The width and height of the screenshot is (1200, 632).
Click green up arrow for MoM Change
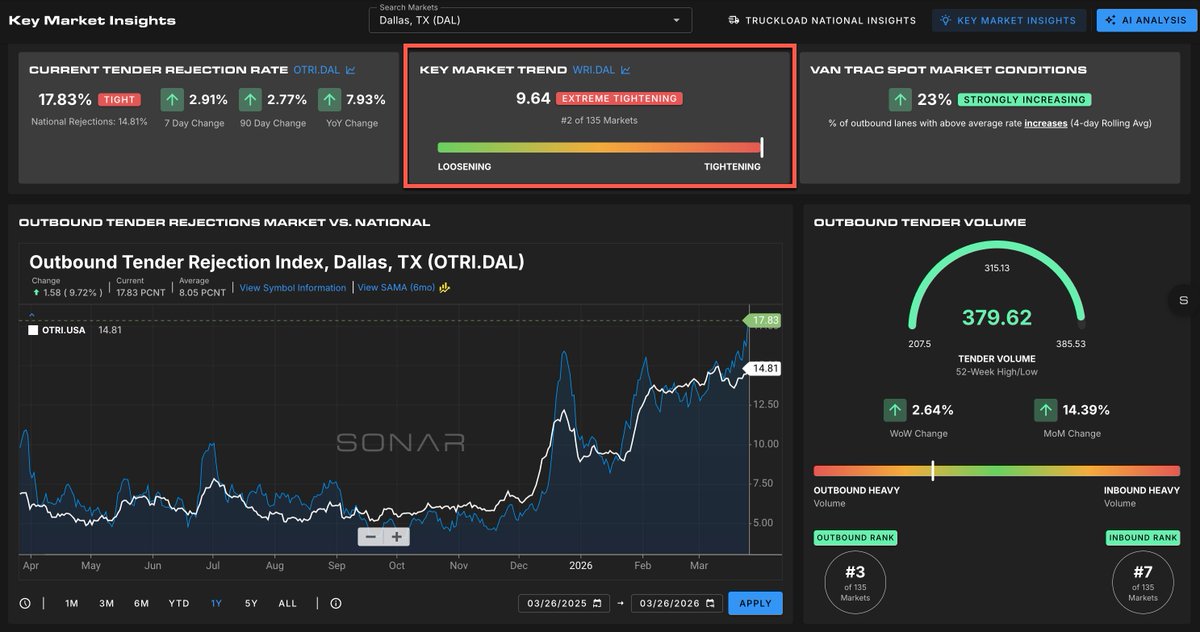(1045, 410)
